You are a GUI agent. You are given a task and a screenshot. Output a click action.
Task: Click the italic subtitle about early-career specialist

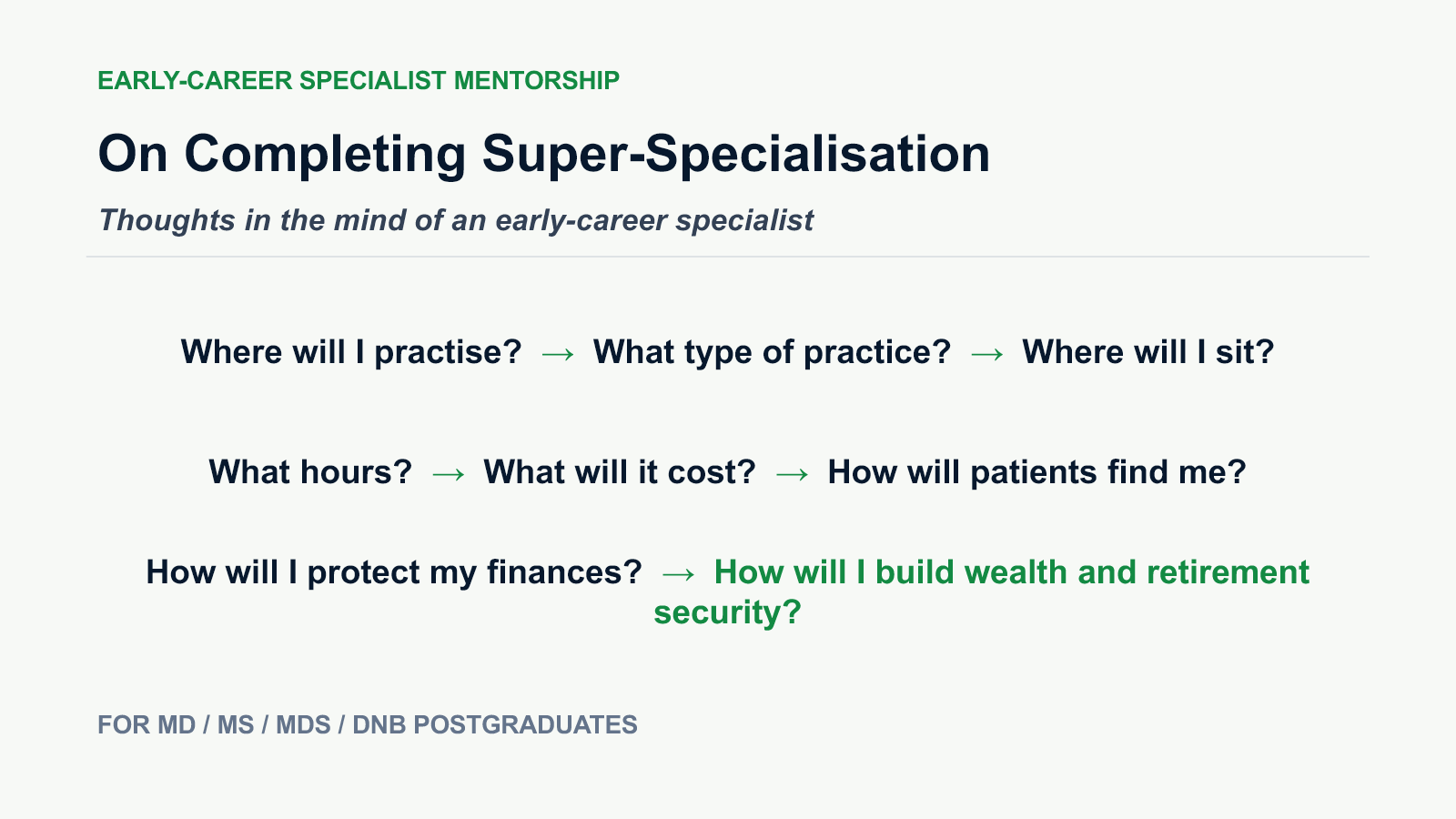coord(456,220)
